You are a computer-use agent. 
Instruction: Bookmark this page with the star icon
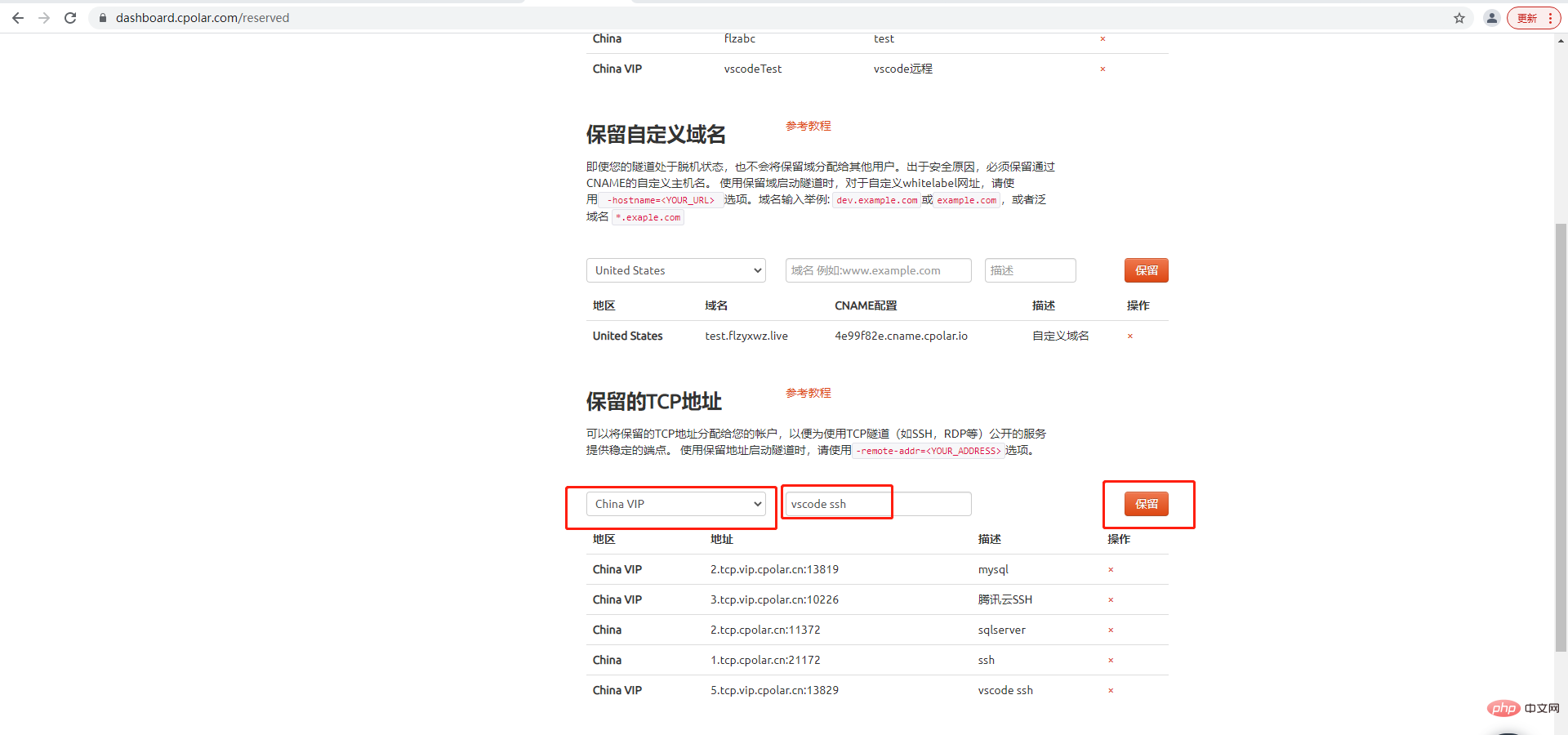pos(1459,18)
